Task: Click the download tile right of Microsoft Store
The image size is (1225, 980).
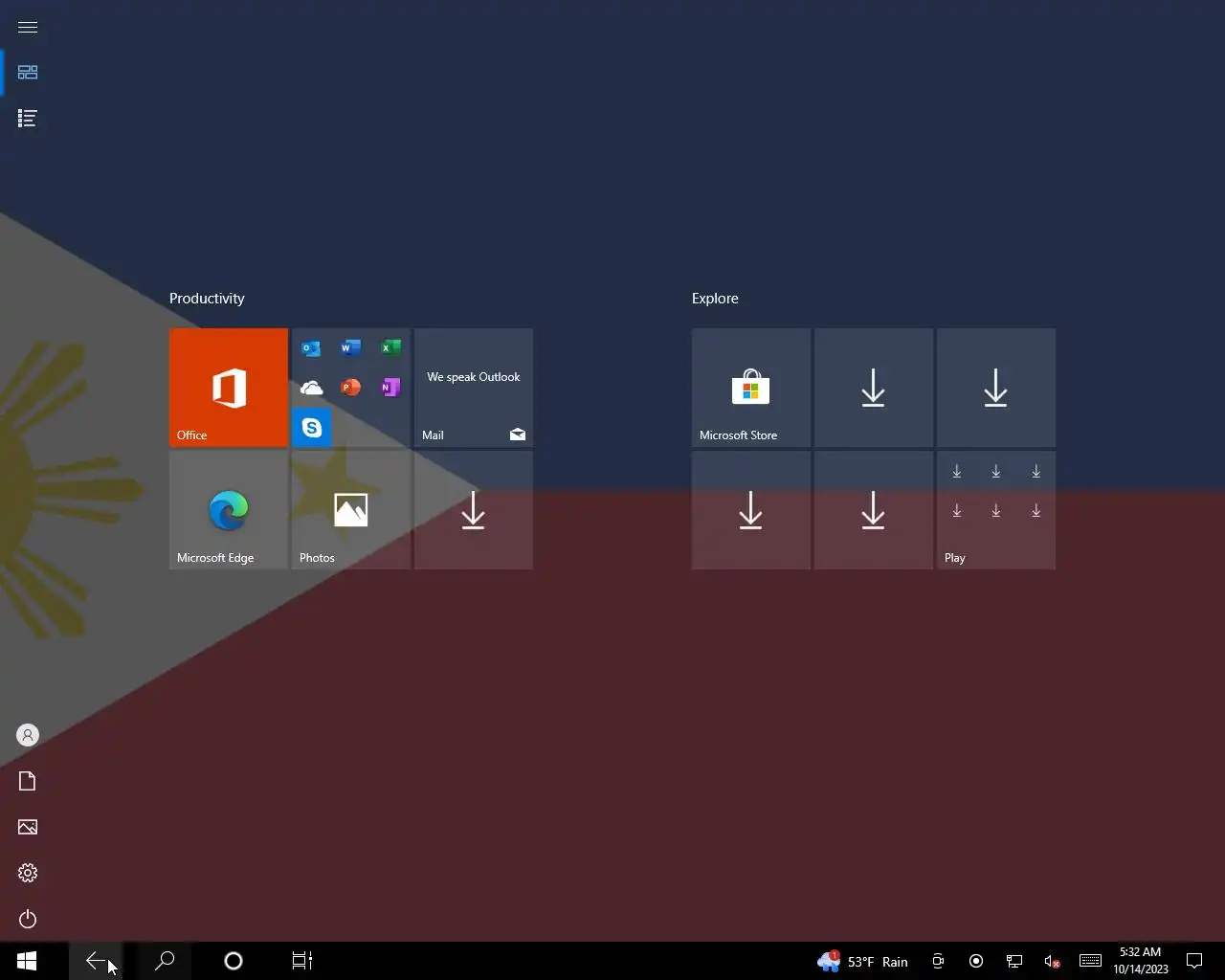Action: 874,388
